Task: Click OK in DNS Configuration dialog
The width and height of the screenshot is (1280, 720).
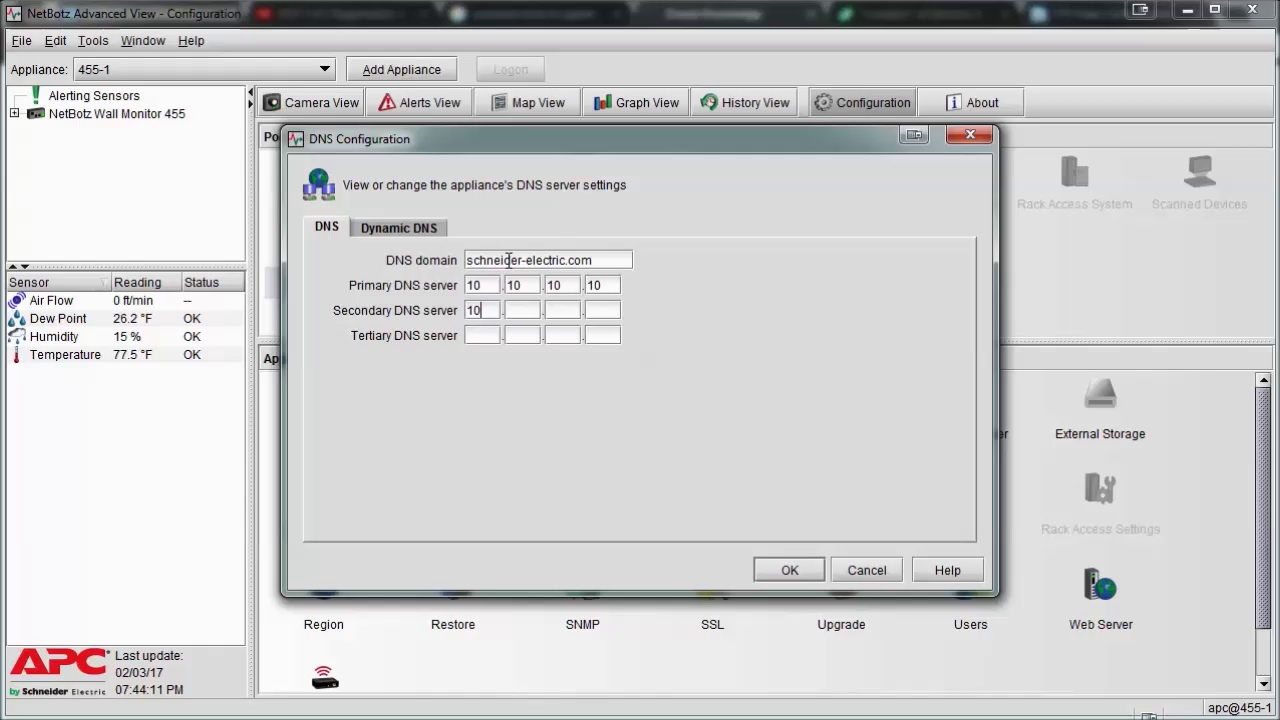Action: coord(789,570)
